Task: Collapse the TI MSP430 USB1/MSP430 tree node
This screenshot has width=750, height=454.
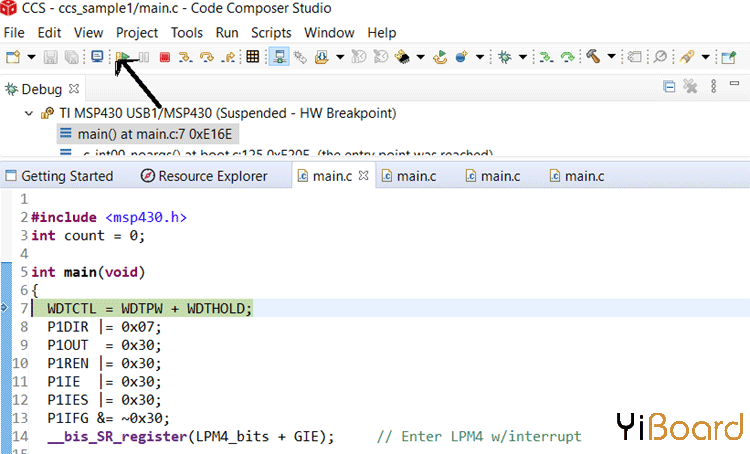Action: [x=27, y=113]
